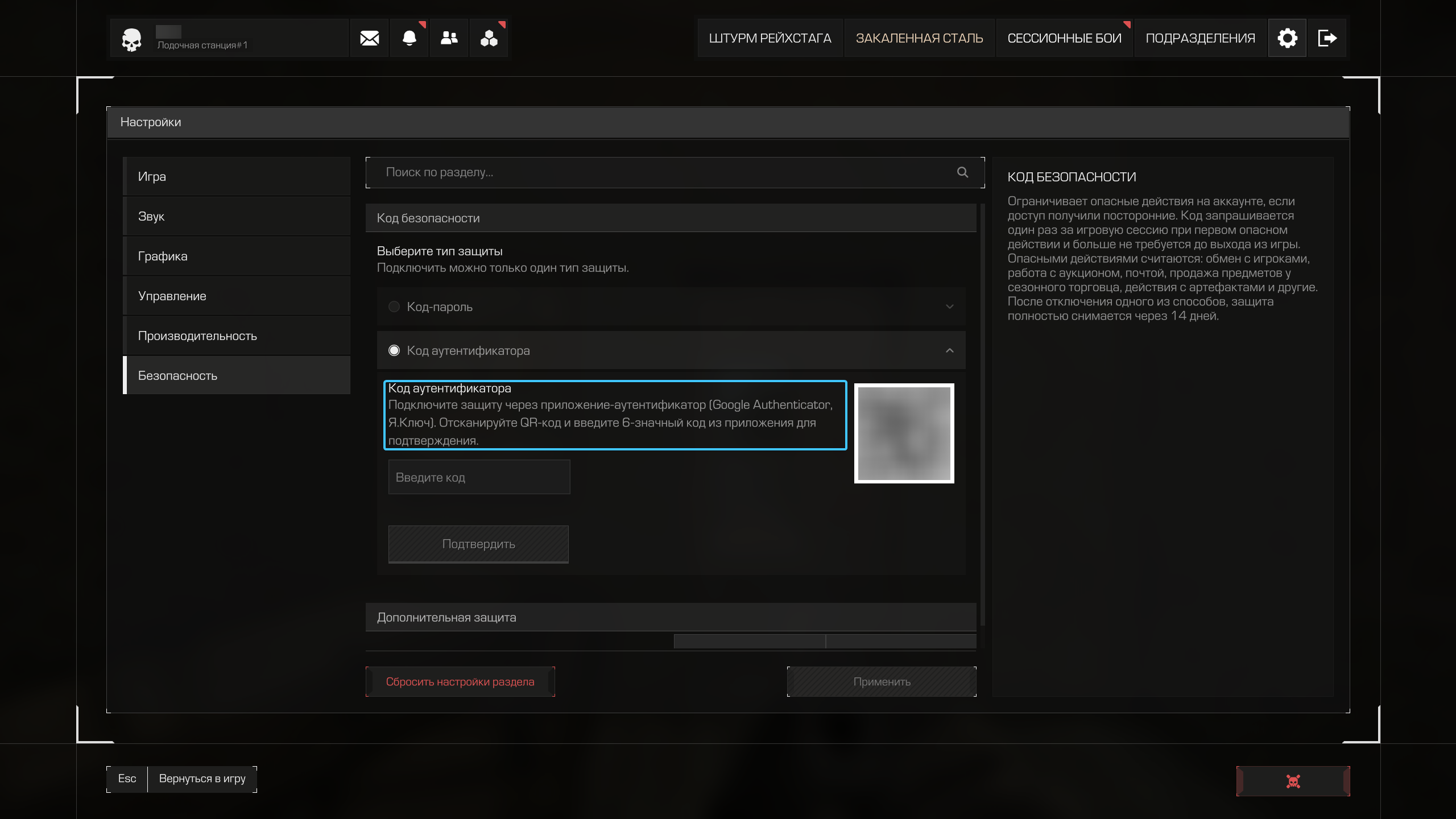Screen dimensions: 1456x819
Task: Select the Код-пароль radio option
Action: point(394,307)
